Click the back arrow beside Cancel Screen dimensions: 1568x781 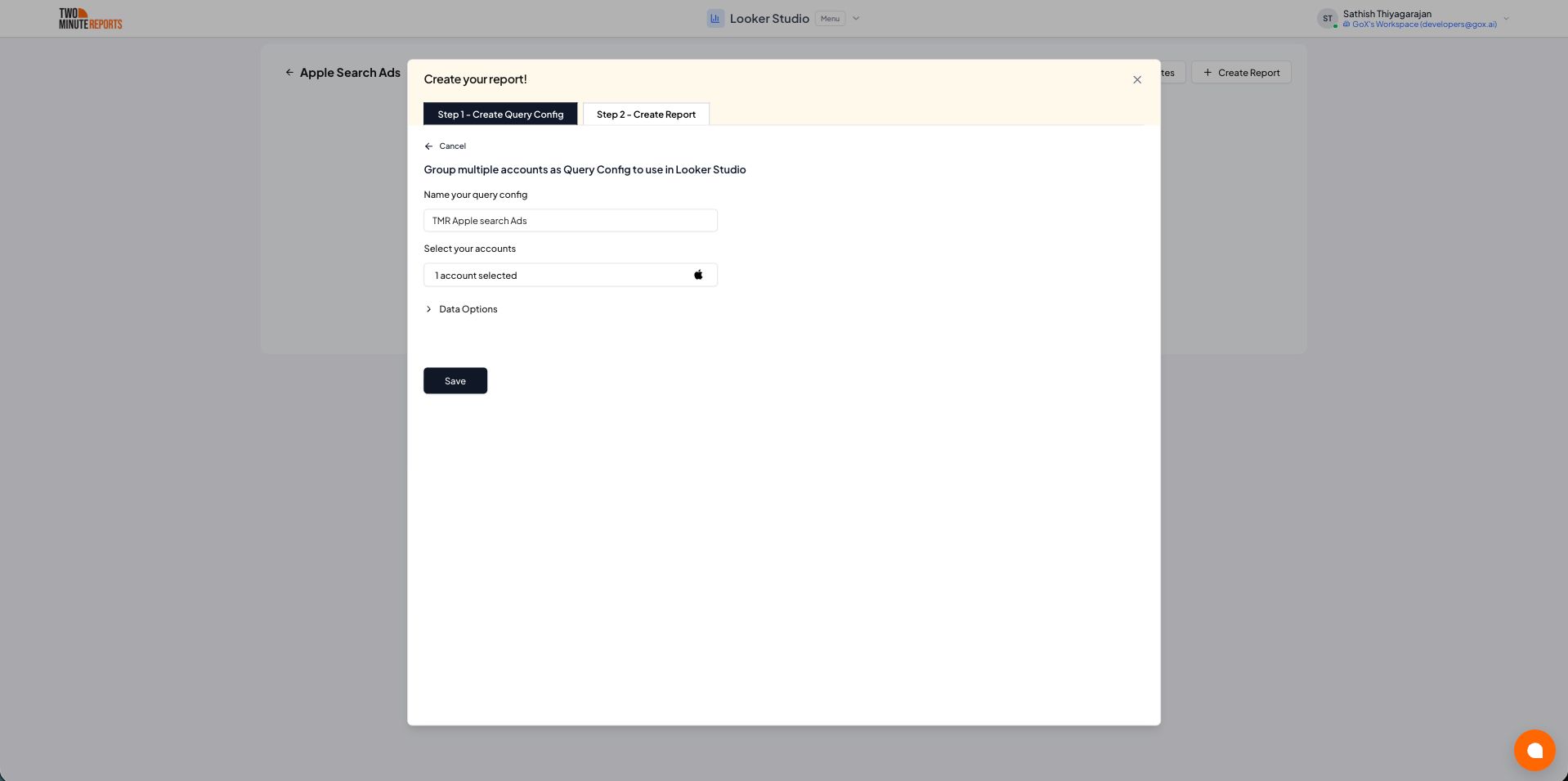click(x=428, y=146)
